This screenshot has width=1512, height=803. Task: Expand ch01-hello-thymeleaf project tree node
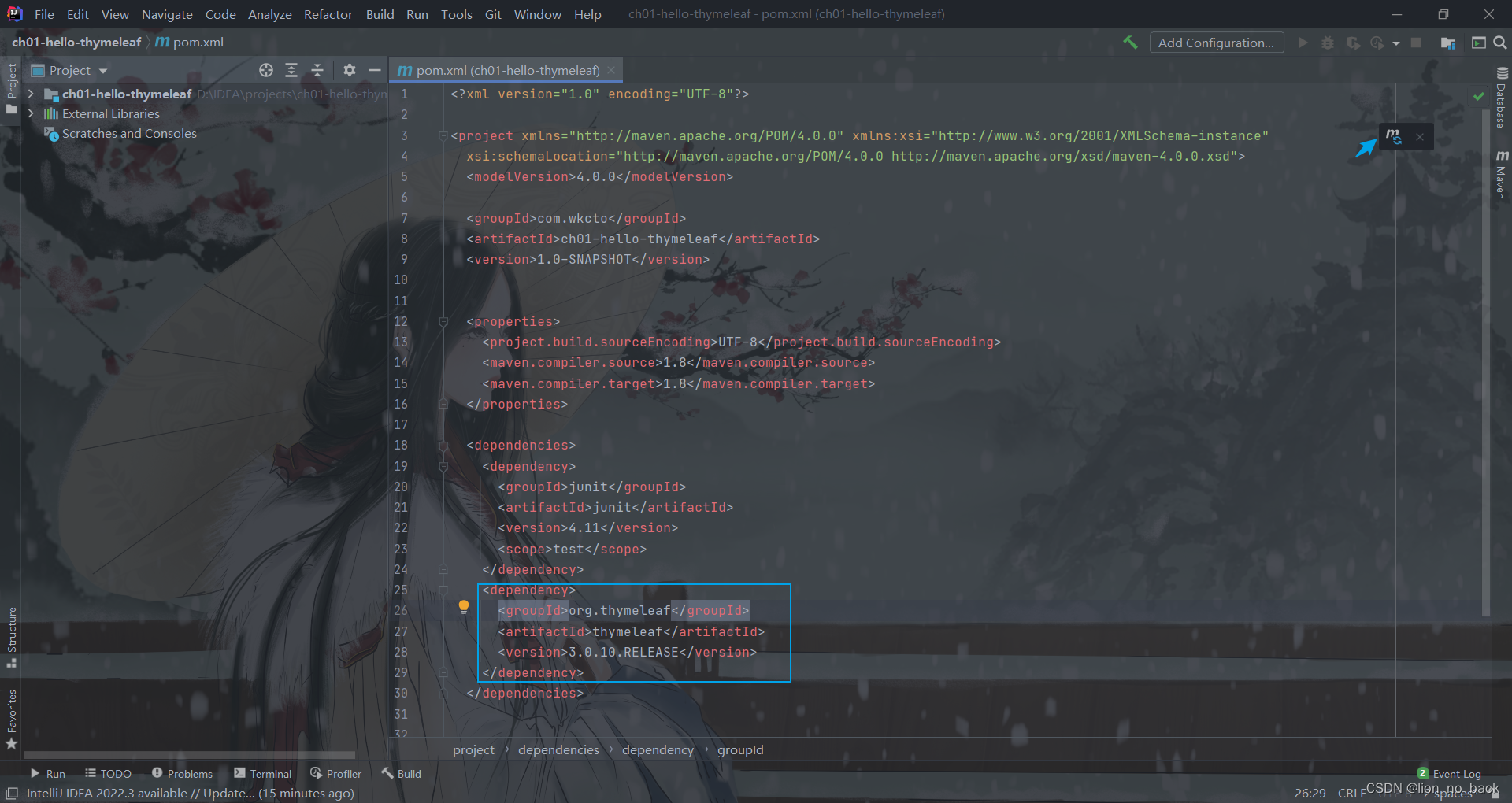(31, 94)
